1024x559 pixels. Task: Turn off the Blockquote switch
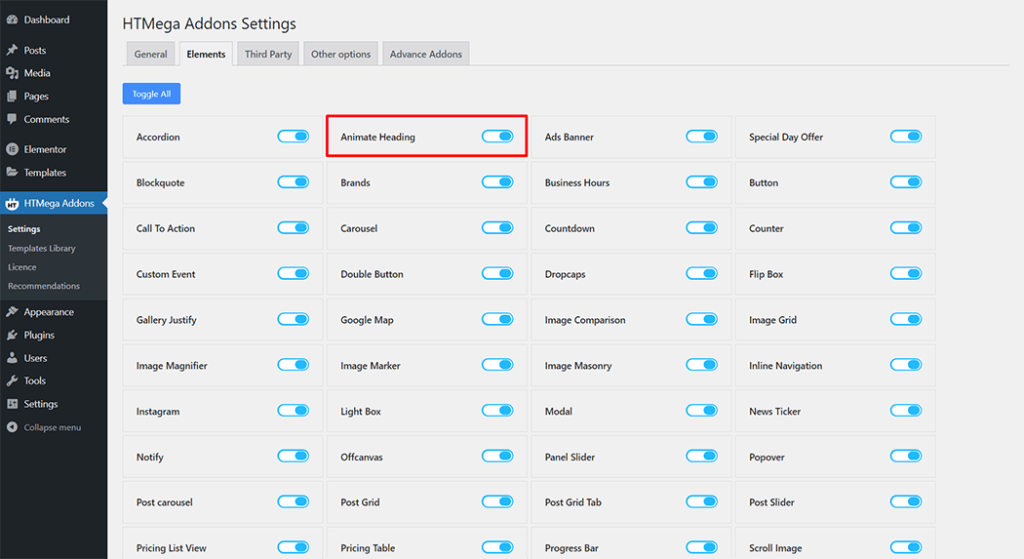(293, 182)
